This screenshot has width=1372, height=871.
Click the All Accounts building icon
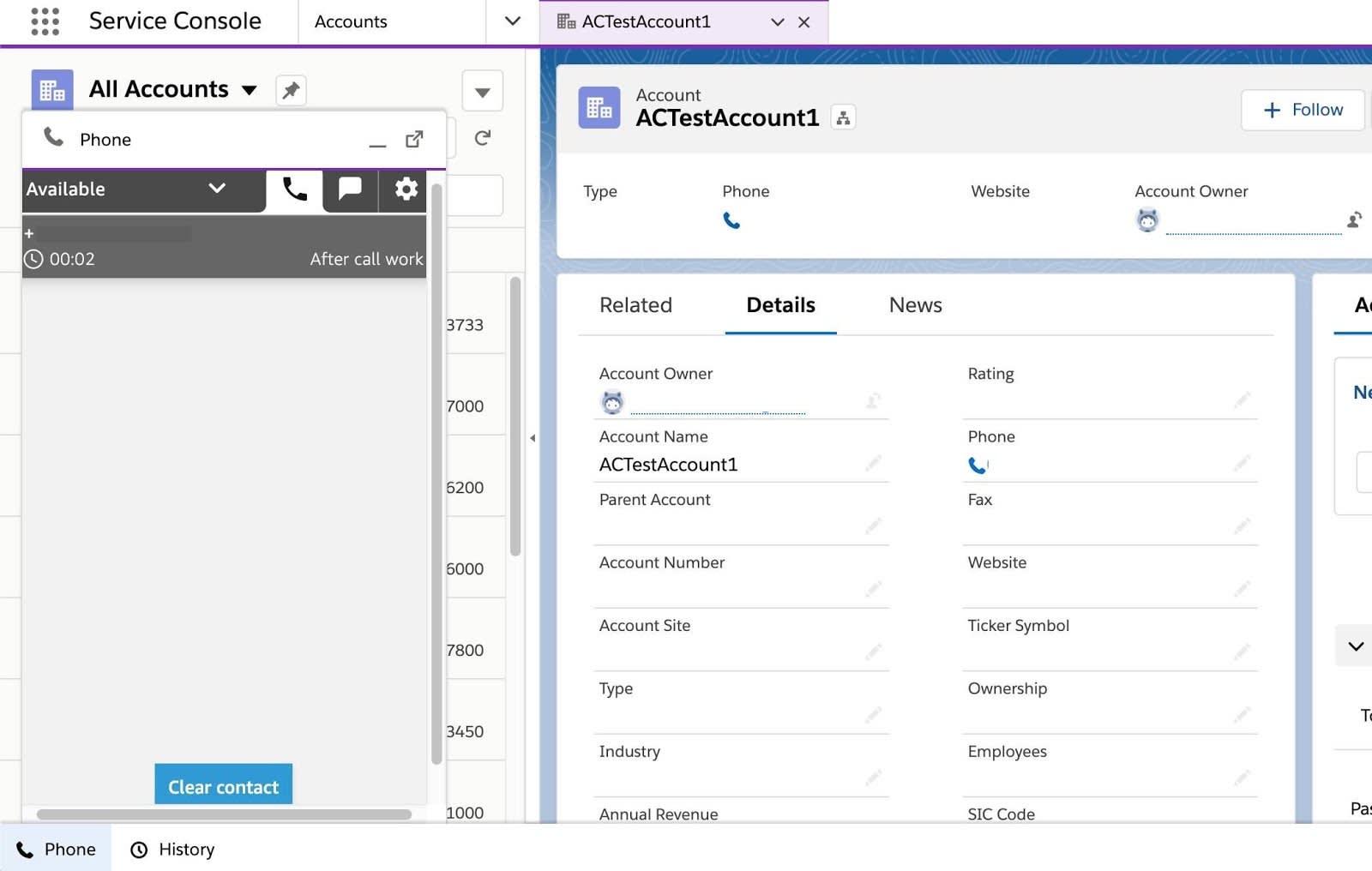[x=52, y=90]
